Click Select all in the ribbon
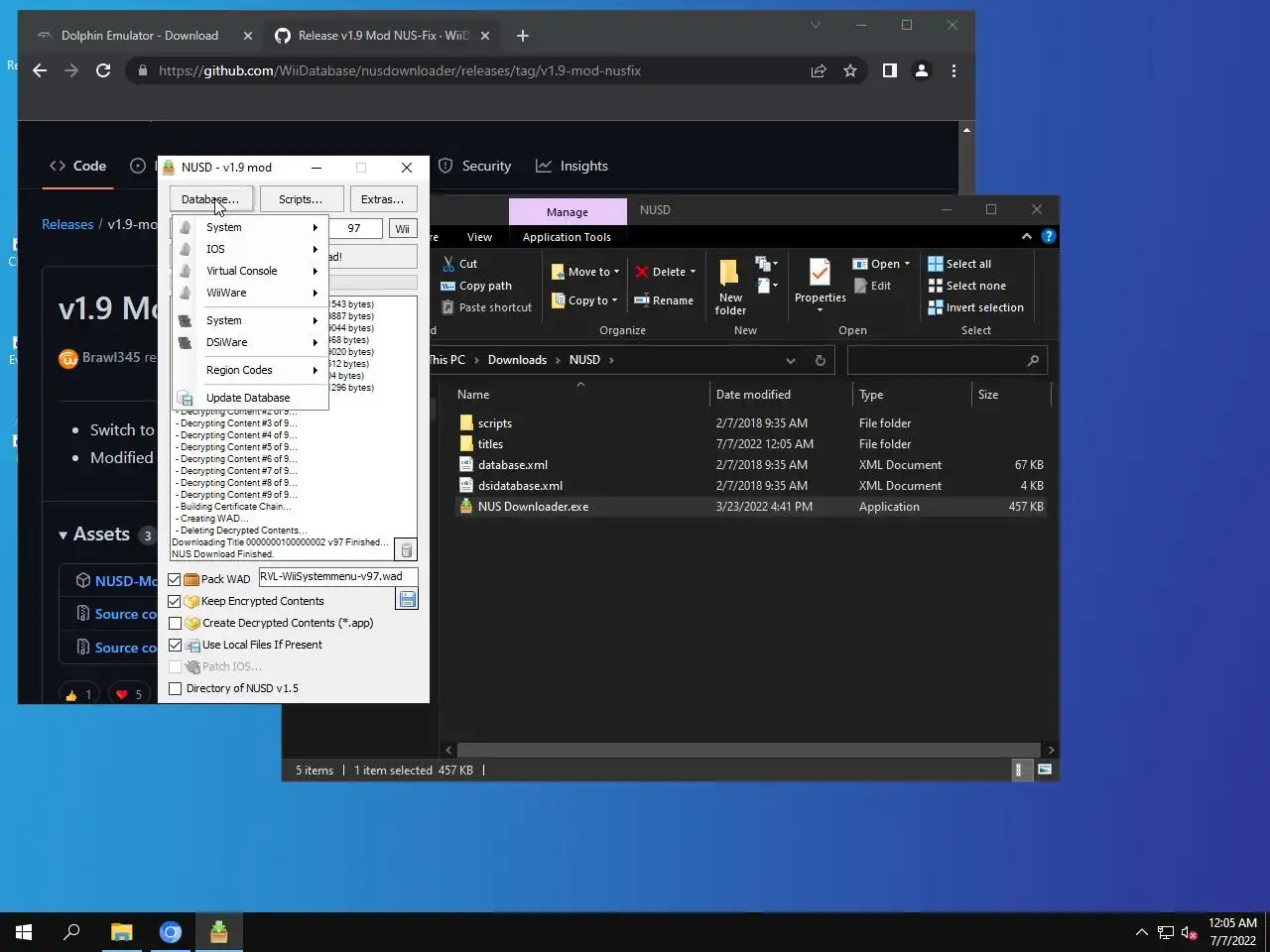The height and width of the screenshot is (952, 1270). 959,264
